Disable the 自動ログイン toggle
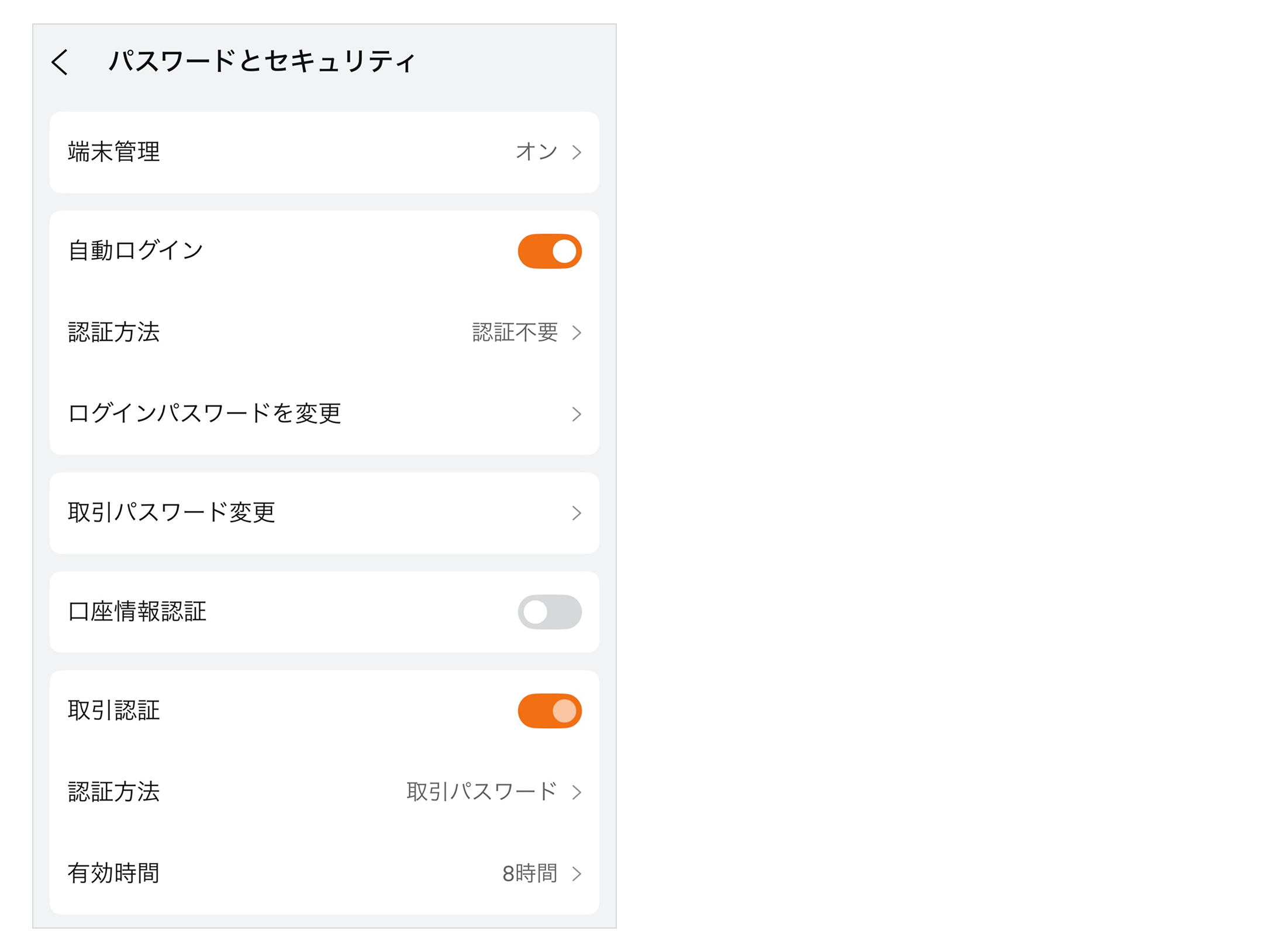 [x=550, y=251]
